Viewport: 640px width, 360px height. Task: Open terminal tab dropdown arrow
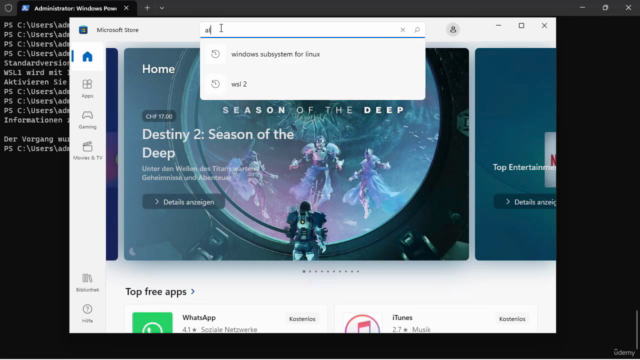click(162, 8)
